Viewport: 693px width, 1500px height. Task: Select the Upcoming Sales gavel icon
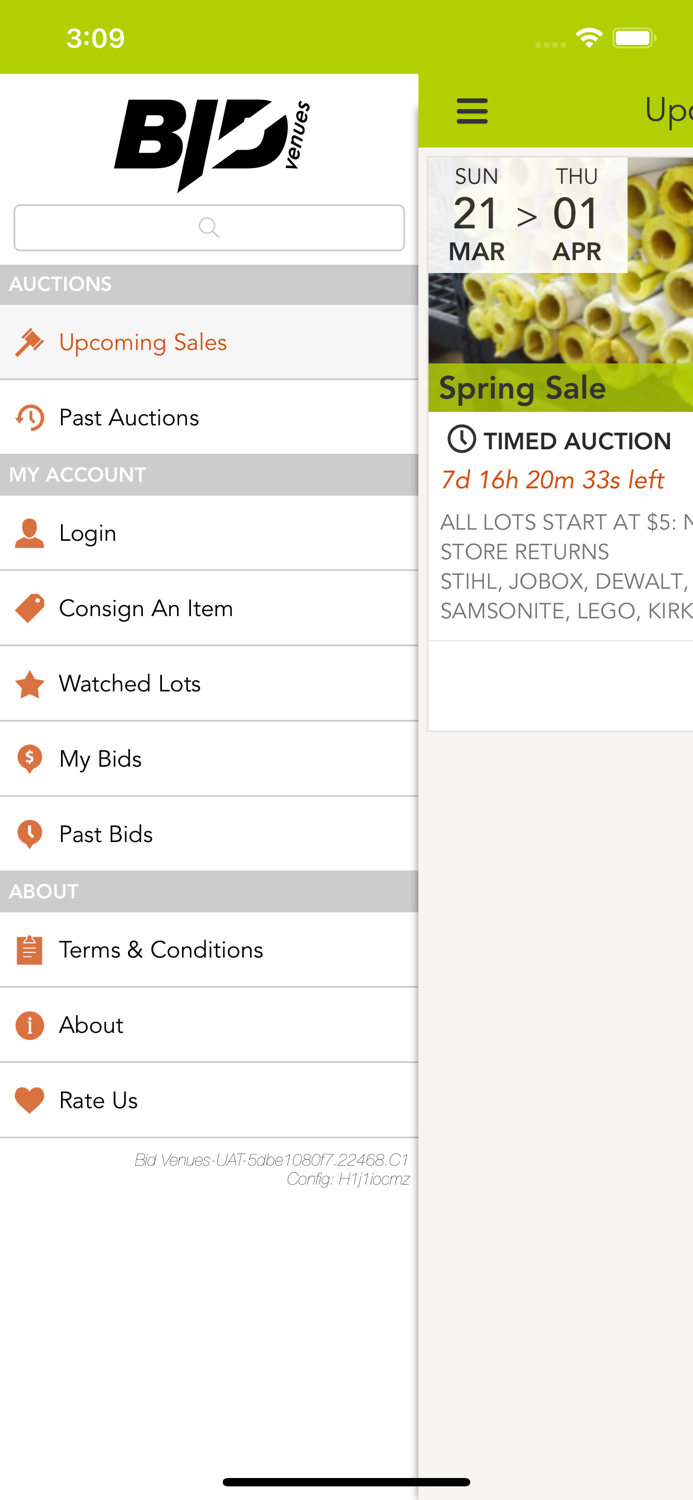coord(29,342)
